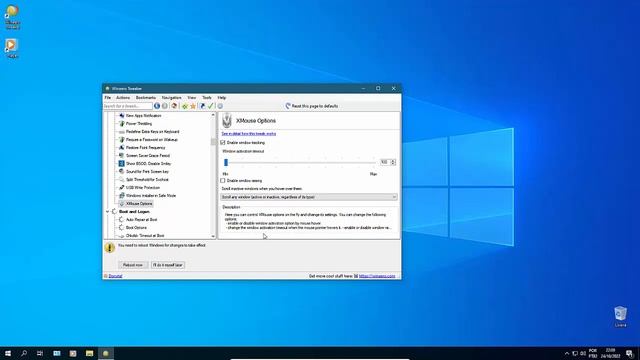Select Restore Point Frequency item

145,148
